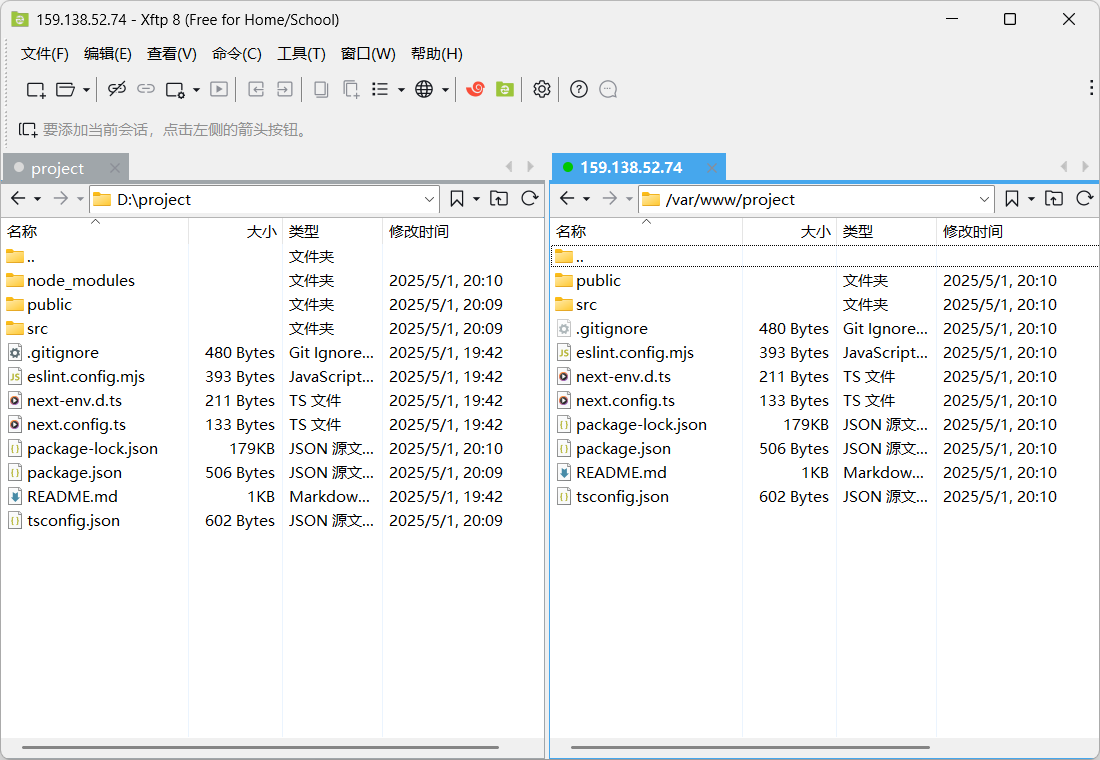The height and width of the screenshot is (760, 1100).
Task: Open the dropdown arrow beside Open Session
Action: (86, 90)
